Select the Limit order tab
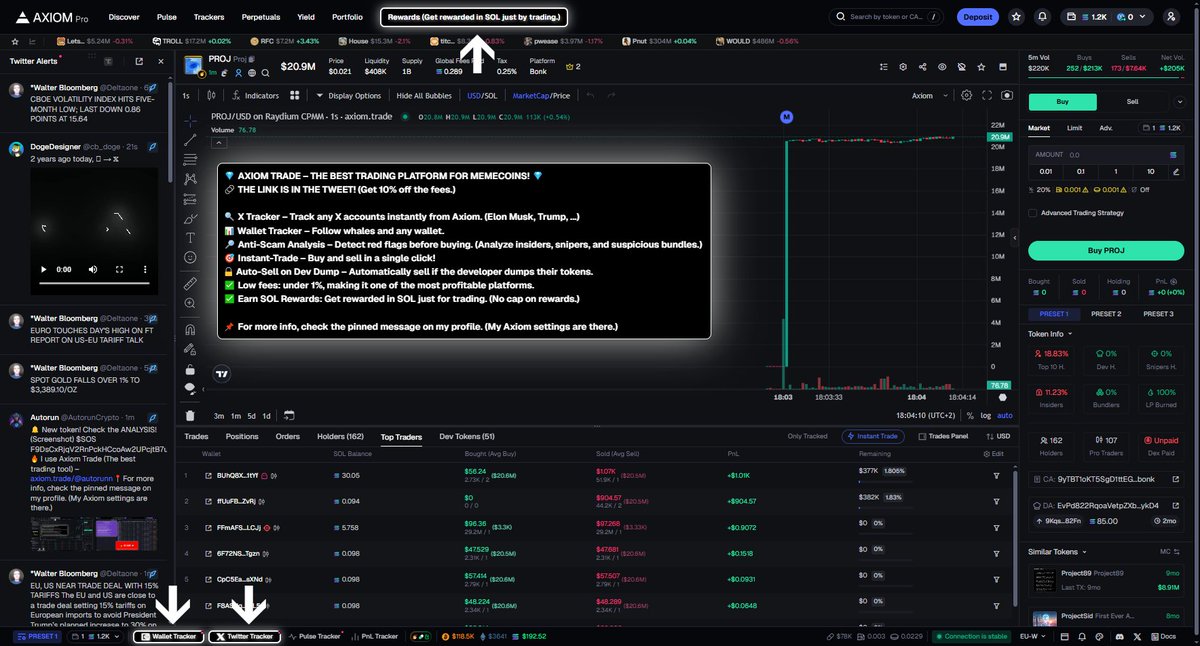This screenshot has height=646, width=1200. point(1074,128)
